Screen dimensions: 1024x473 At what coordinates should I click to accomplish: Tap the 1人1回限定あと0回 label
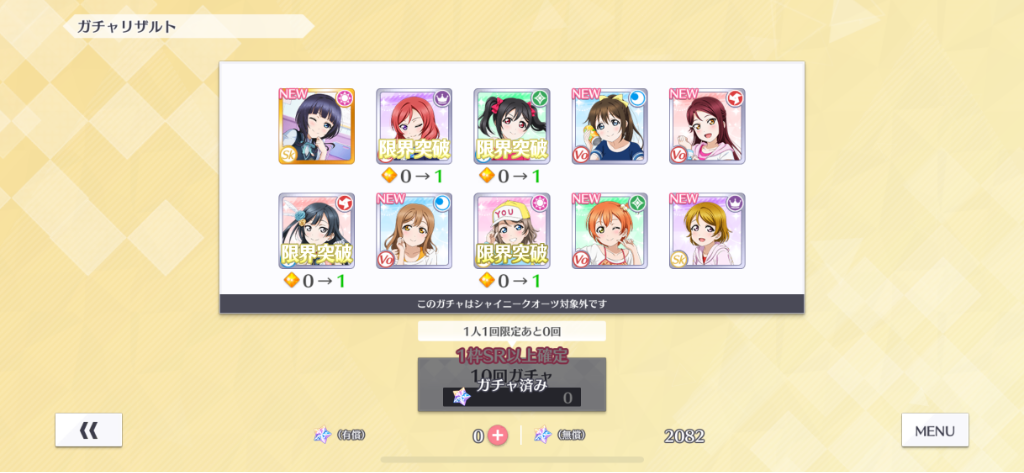(x=512, y=331)
